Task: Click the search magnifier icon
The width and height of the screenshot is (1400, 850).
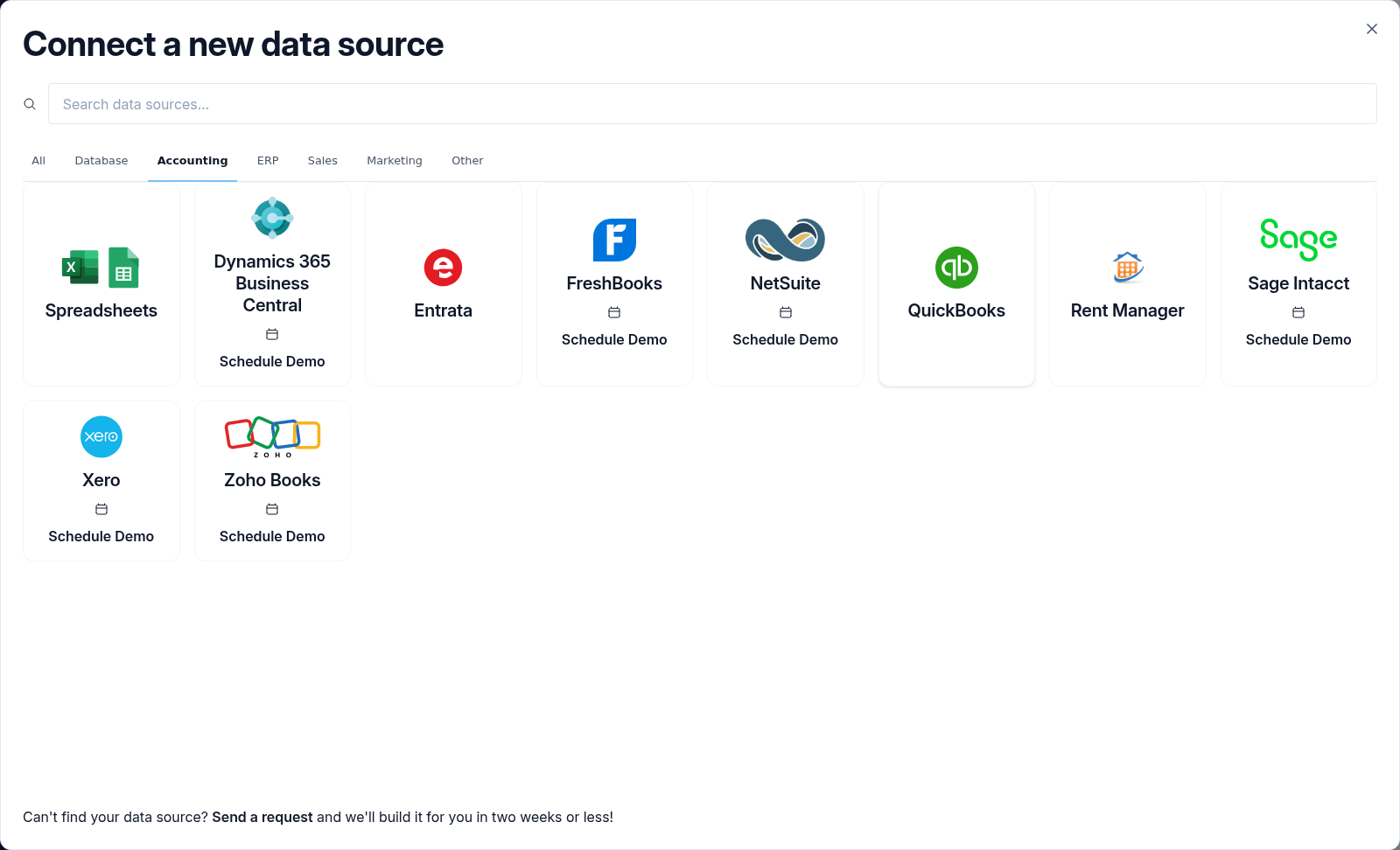Action: click(30, 104)
